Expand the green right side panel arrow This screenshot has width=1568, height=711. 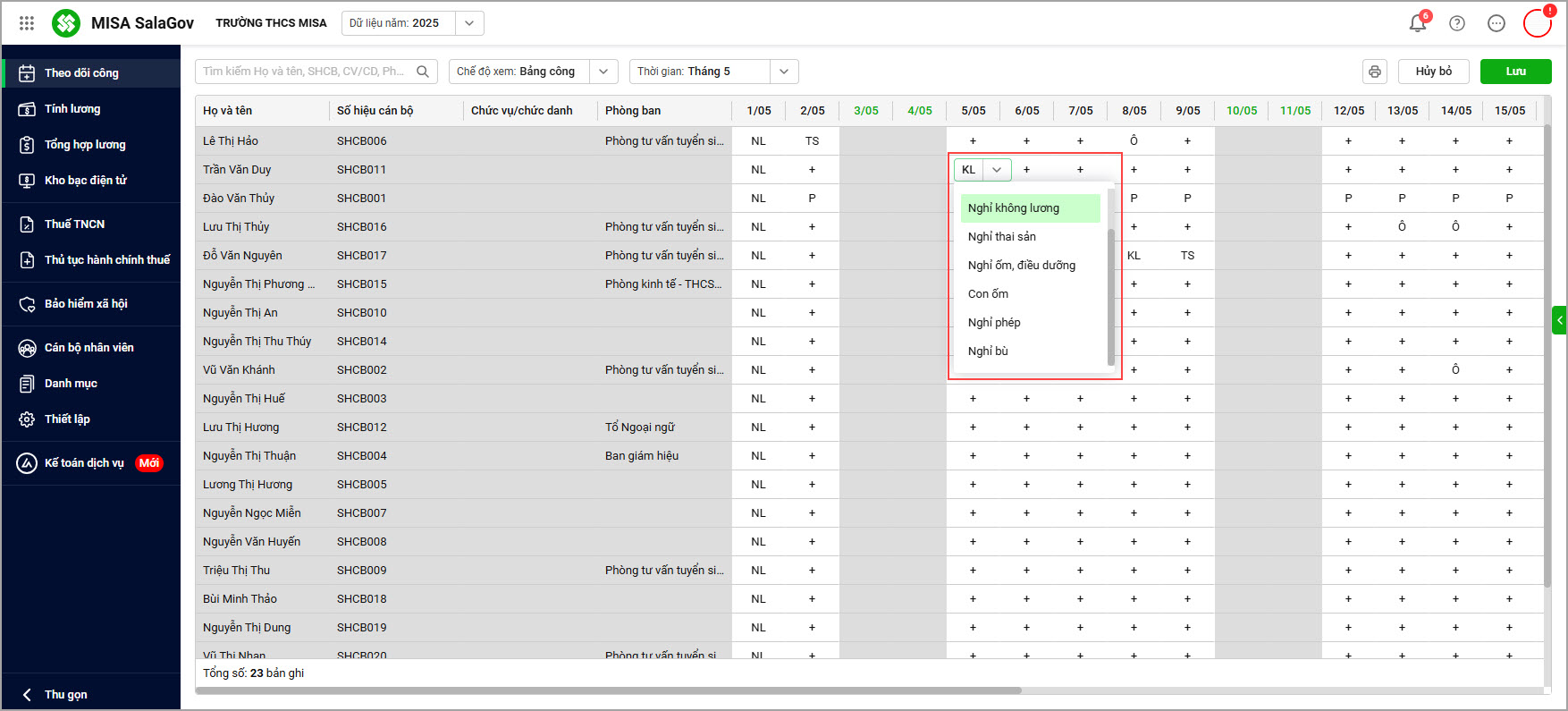(1559, 320)
